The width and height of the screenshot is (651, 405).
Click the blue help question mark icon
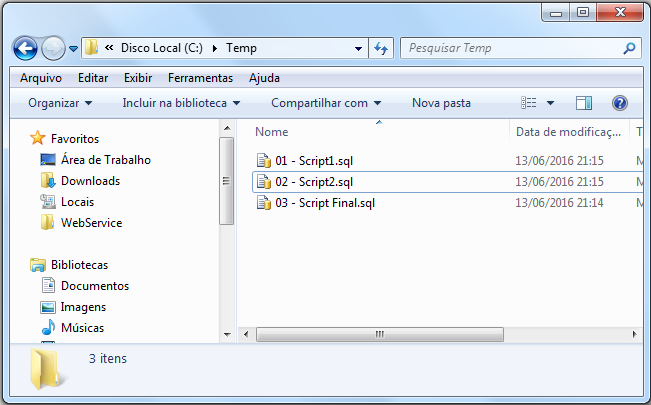619,103
